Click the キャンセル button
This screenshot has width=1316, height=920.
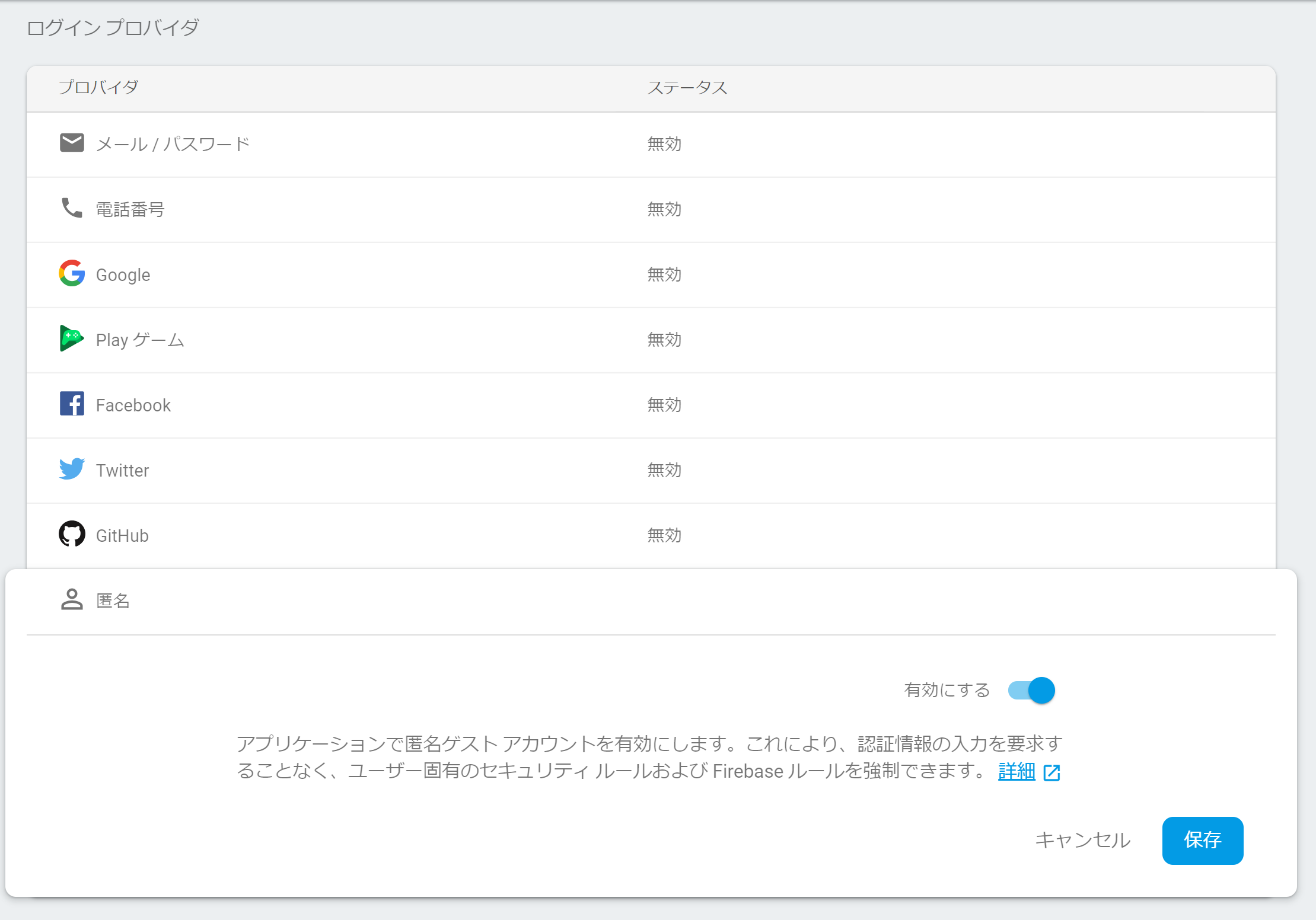pos(1083,840)
